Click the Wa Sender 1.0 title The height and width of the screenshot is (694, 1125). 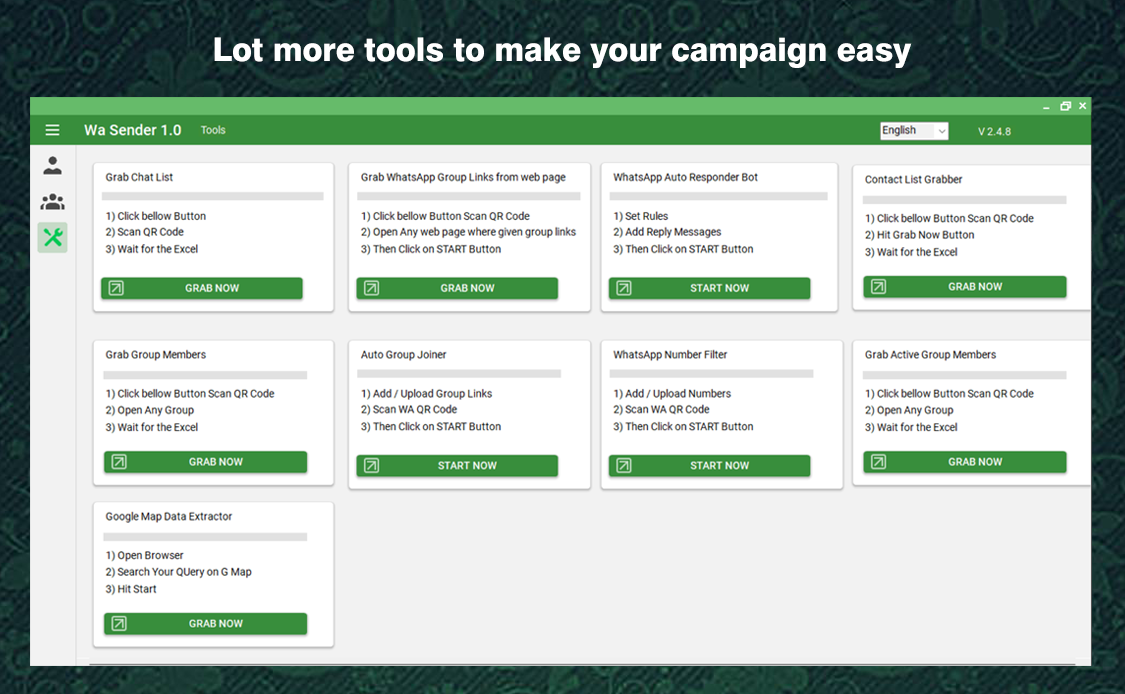click(x=133, y=130)
